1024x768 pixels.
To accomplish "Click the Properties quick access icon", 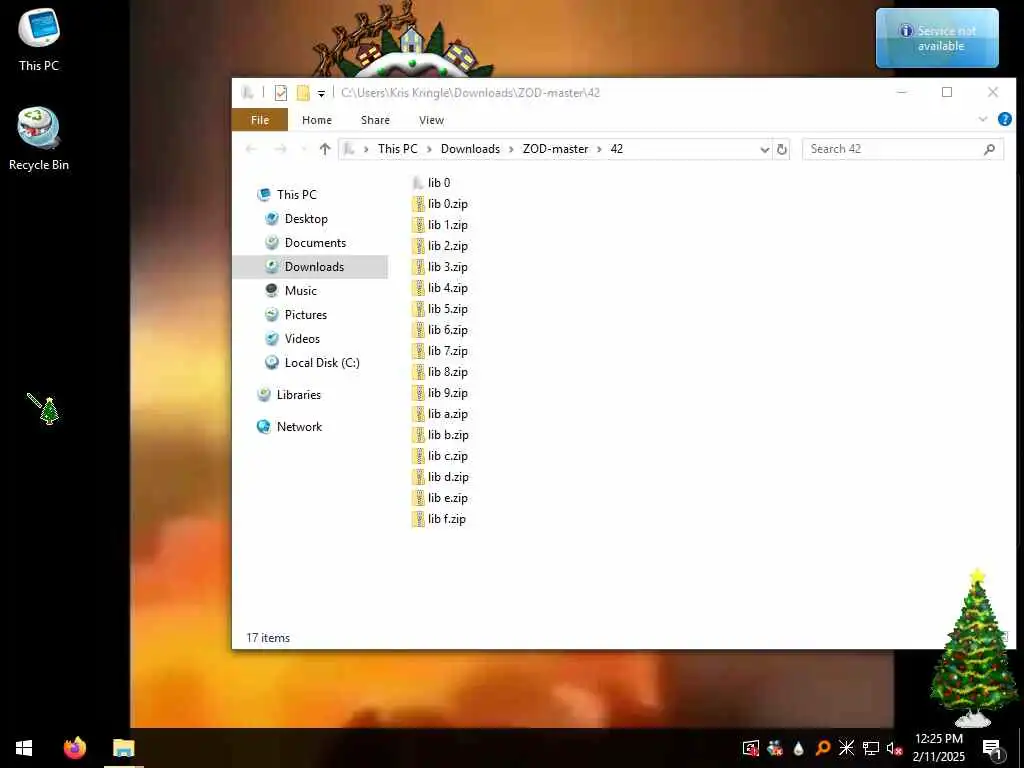I will tap(281, 93).
